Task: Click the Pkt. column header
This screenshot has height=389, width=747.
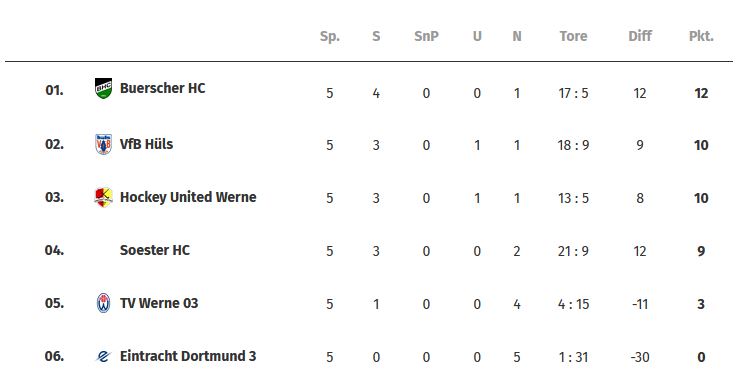Action: coord(701,36)
